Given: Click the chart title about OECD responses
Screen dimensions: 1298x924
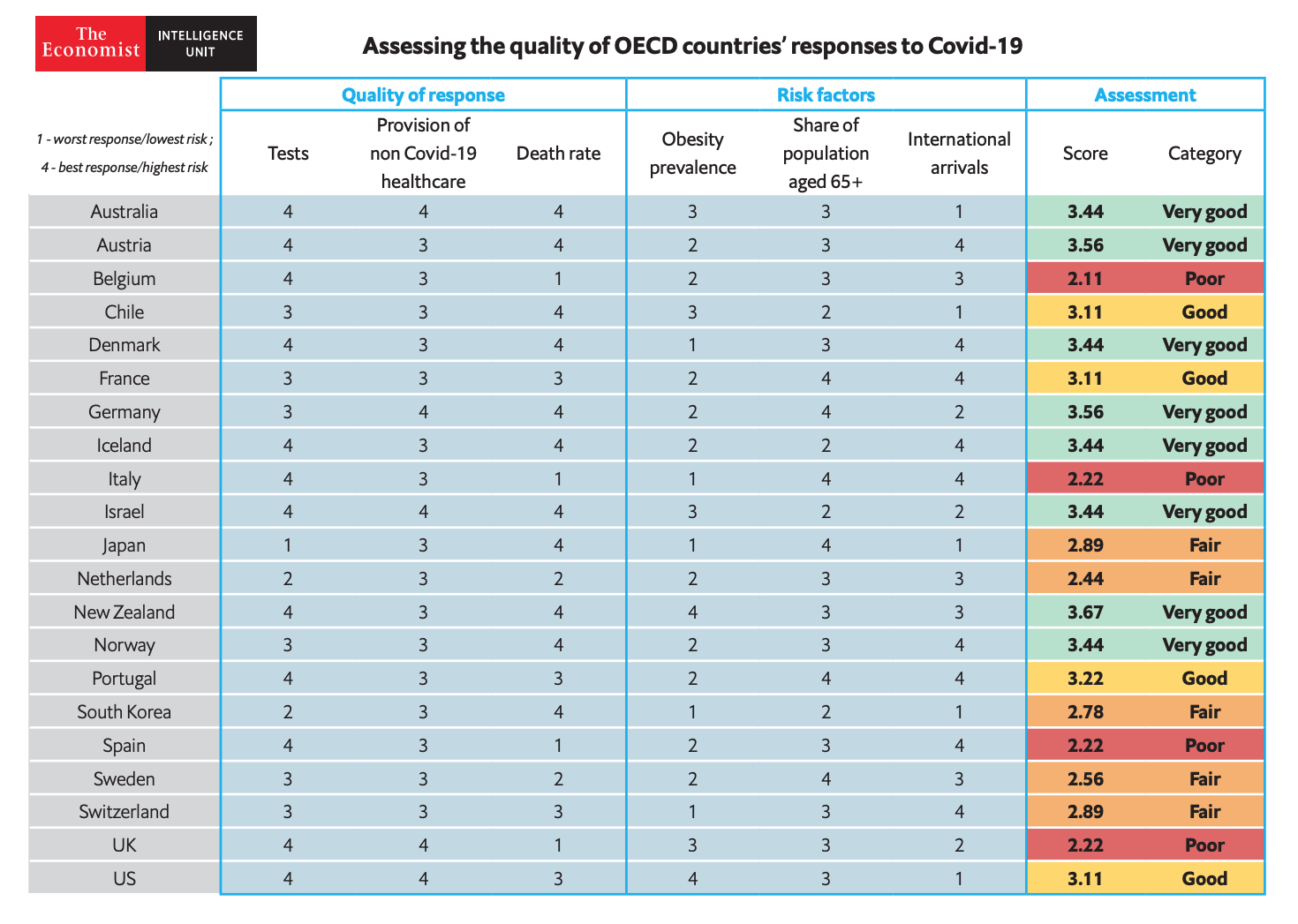Looking at the screenshot, I should [692, 46].
